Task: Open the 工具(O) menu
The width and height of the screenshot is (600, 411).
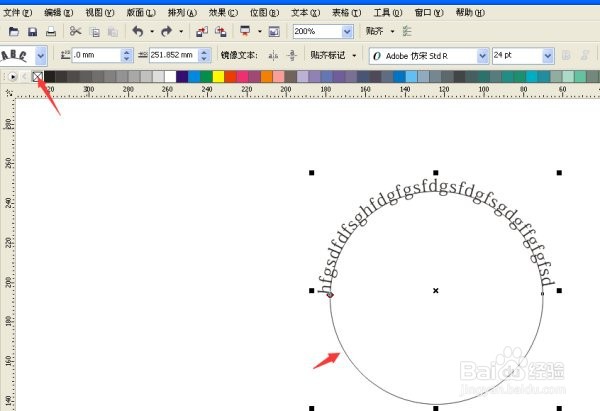Action: pos(388,13)
